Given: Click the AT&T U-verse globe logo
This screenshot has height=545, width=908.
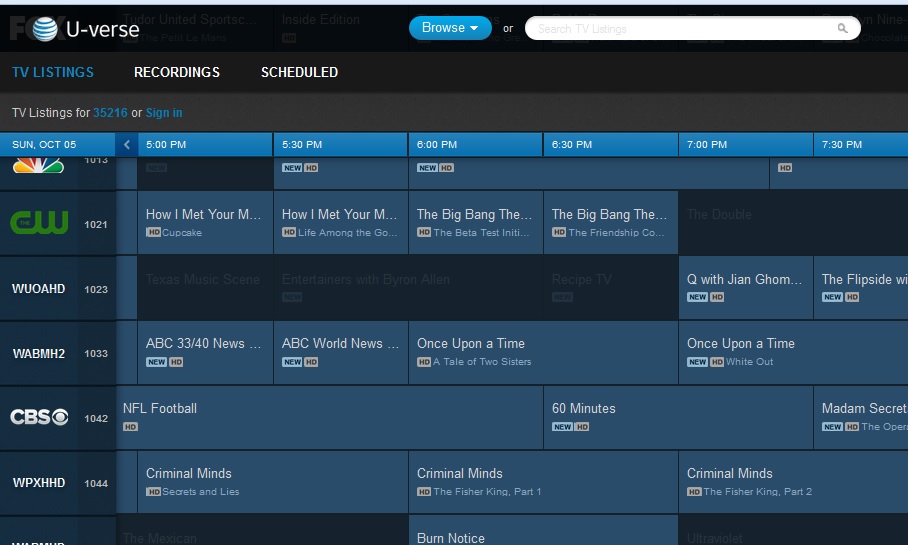Looking at the screenshot, I should (x=45, y=29).
